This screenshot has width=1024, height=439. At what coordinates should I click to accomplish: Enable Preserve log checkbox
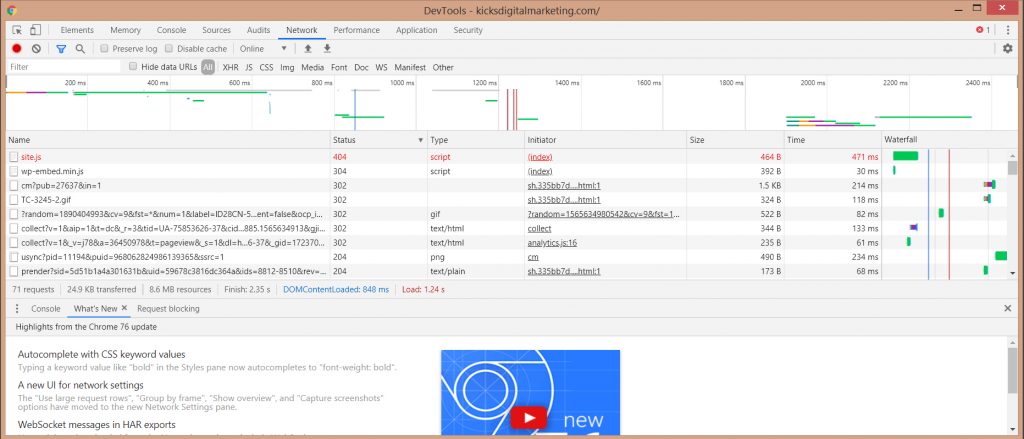click(104, 48)
